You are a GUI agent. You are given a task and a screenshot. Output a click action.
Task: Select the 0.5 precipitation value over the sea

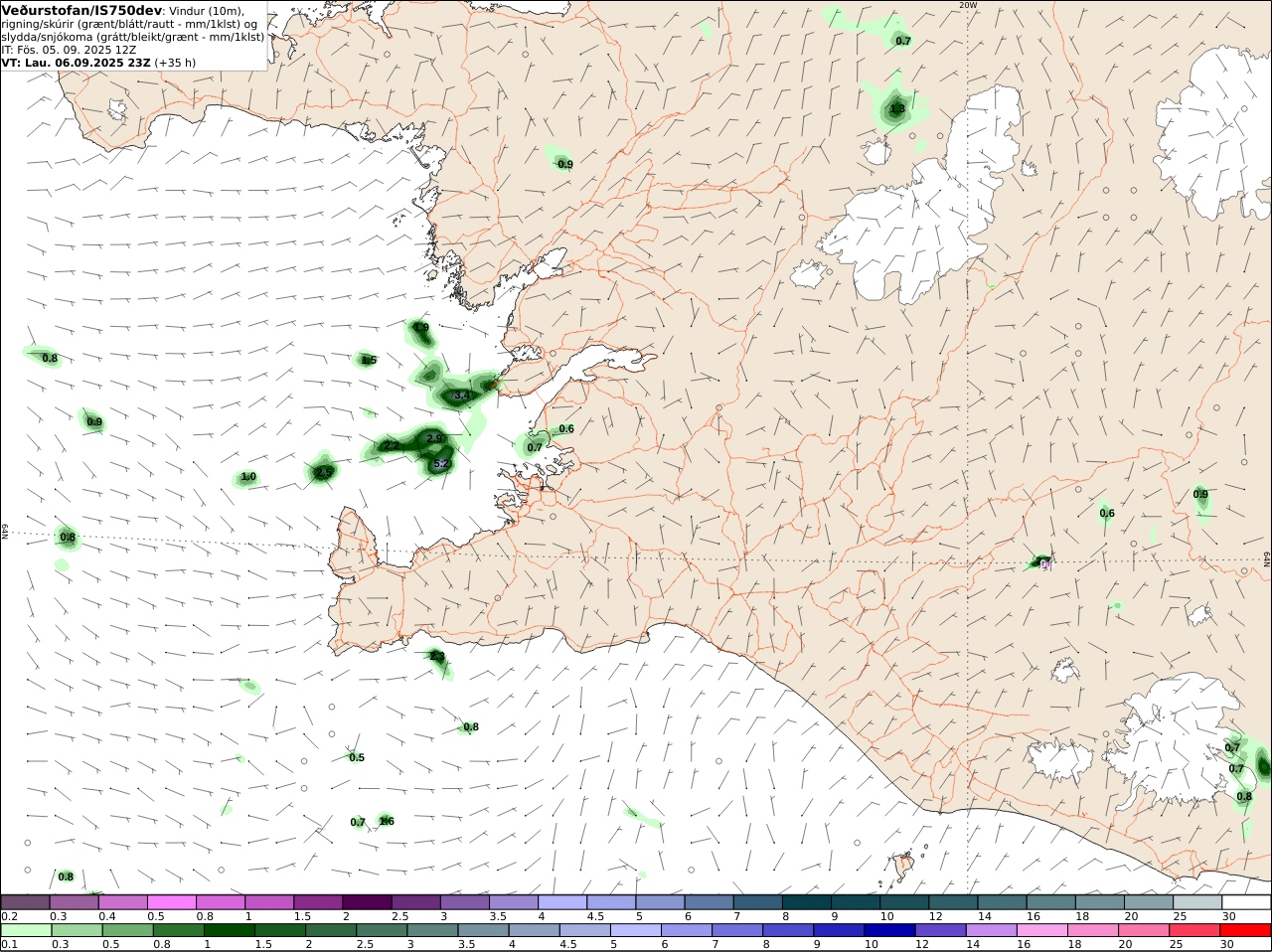coord(357,758)
